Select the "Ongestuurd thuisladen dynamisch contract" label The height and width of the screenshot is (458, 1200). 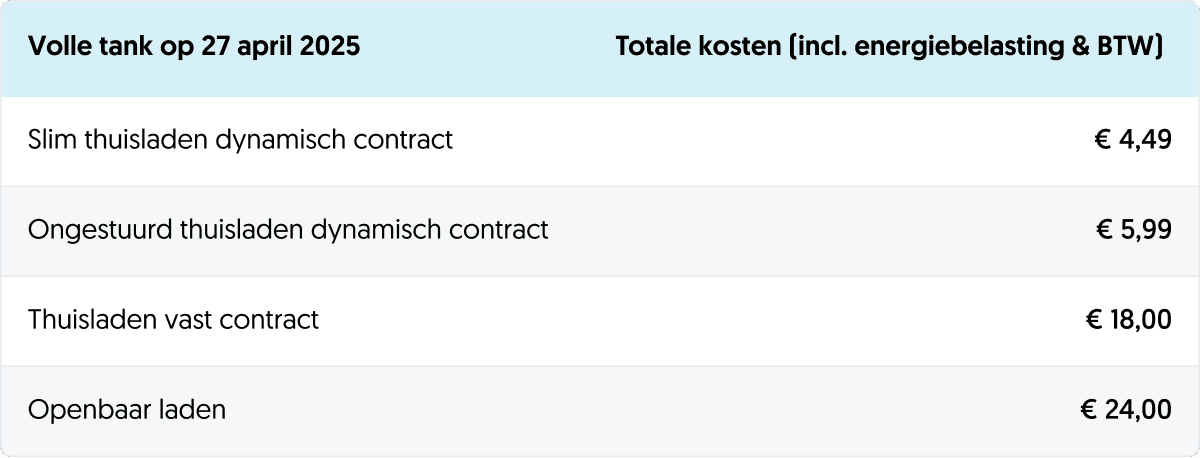click(288, 230)
